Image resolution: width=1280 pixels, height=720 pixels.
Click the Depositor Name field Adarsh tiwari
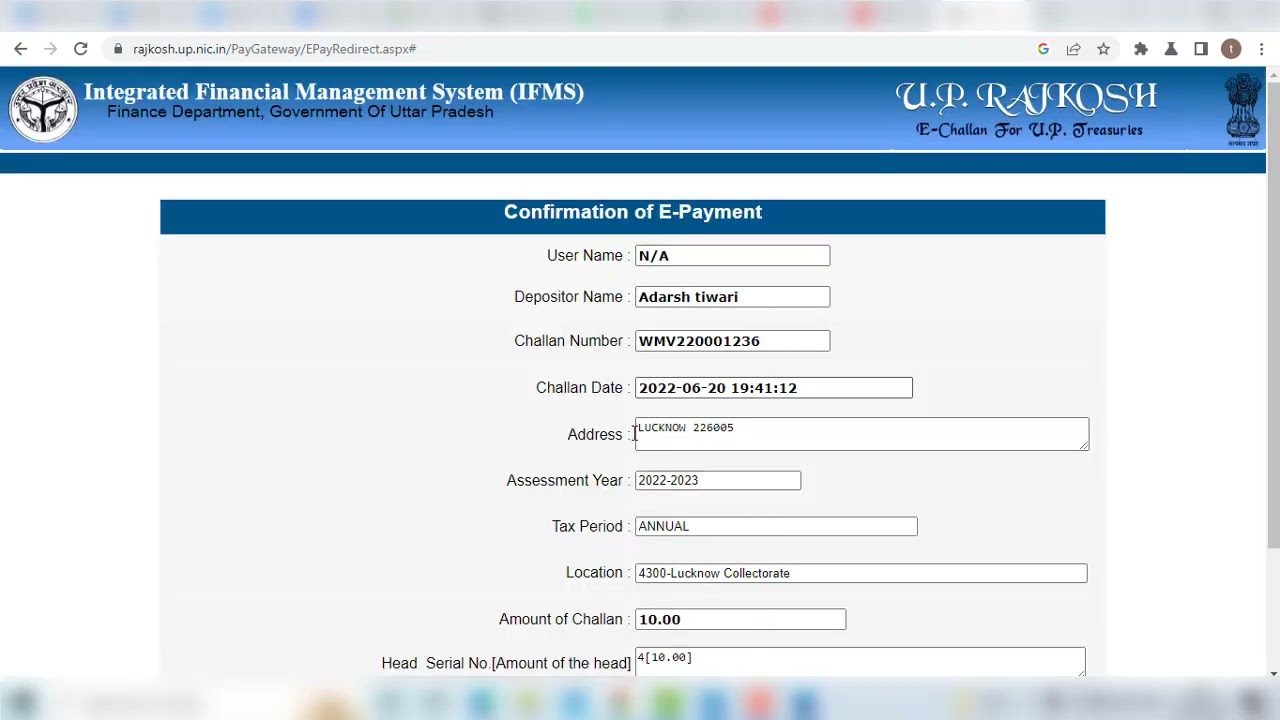tap(732, 297)
